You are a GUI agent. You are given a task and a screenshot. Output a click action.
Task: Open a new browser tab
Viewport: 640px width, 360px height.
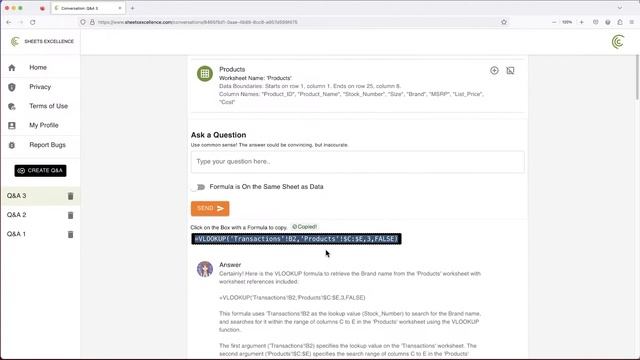click(x=132, y=8)
